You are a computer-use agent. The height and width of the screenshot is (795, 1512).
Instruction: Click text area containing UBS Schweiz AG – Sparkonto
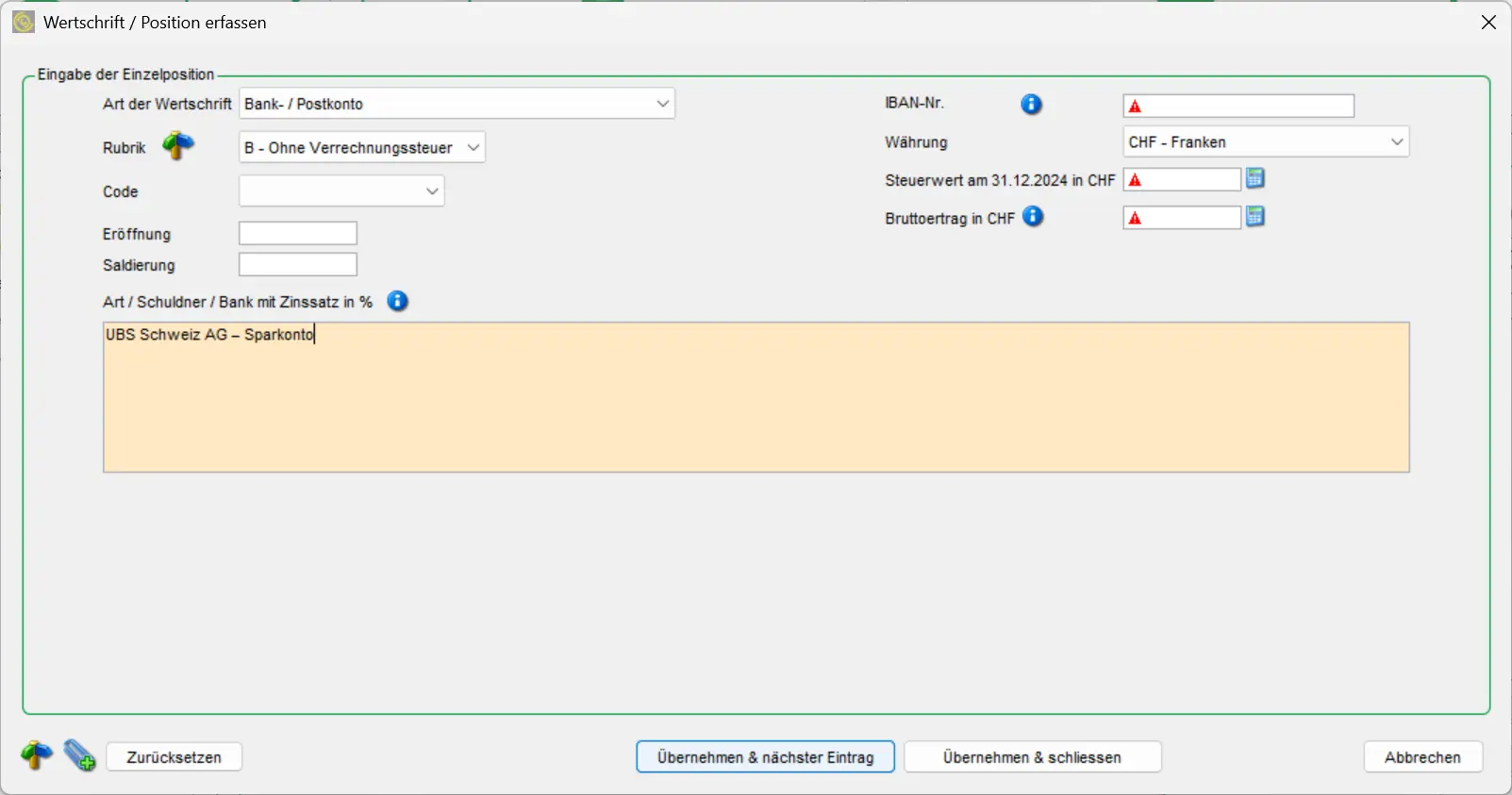pyautogui.click(x=756, y=397)
